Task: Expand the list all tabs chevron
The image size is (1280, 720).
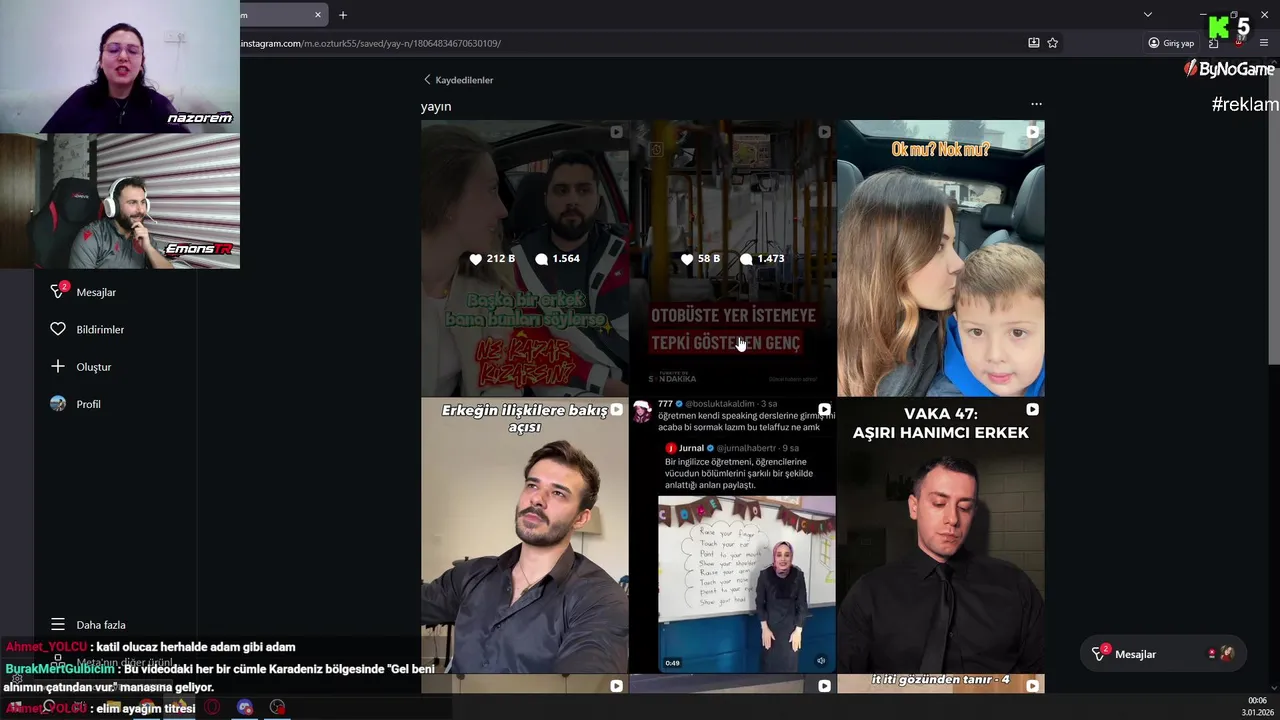Action: click(x=1148, y=15)
